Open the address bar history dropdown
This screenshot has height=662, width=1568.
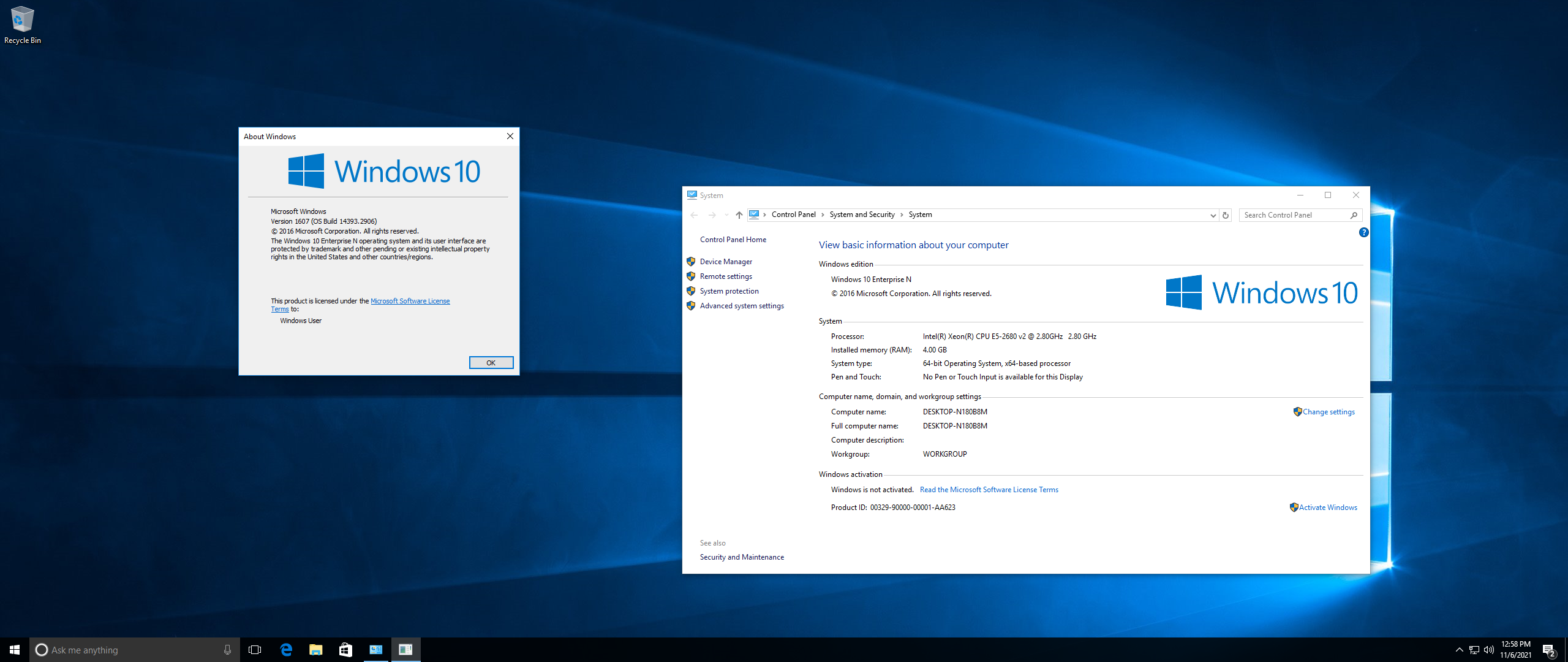click(x=1213, y=215)
